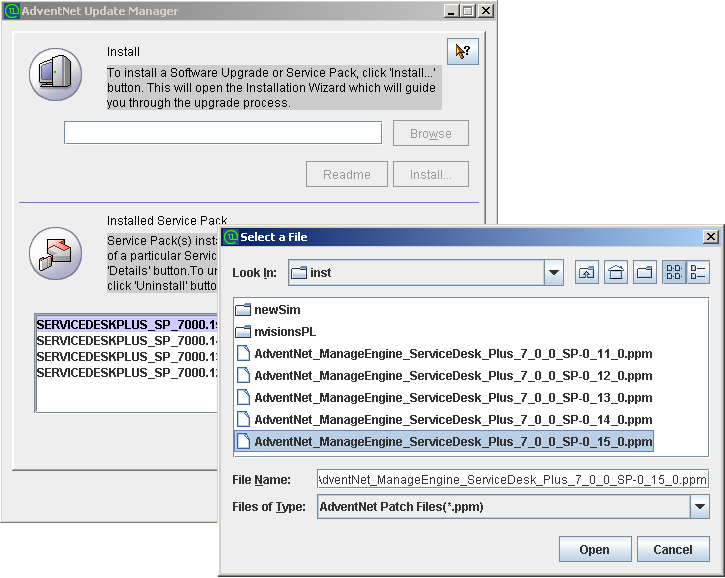725x578 pixels.
Task: Click the patch file path field in Update Manager
Action: 223,133
